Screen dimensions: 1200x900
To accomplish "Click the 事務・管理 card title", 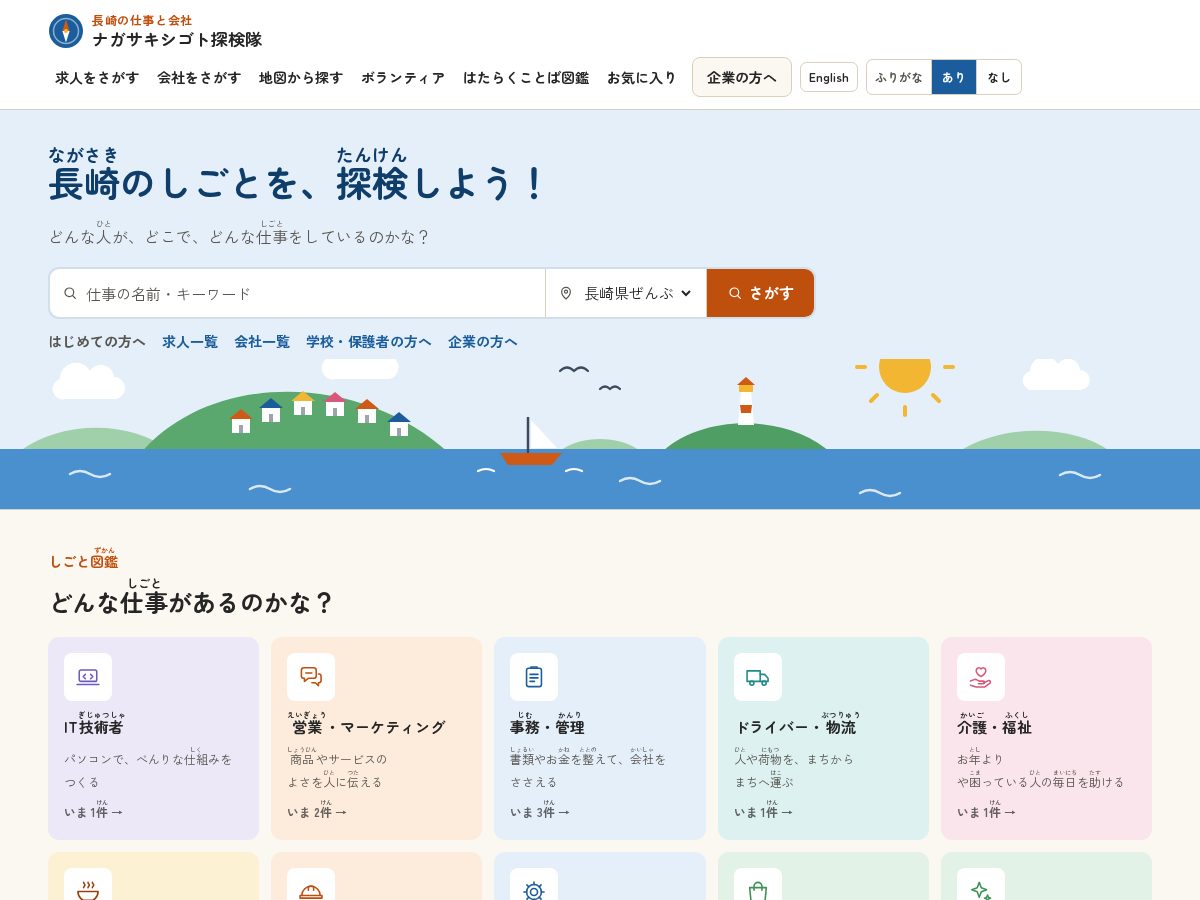I will coord(547,727).
